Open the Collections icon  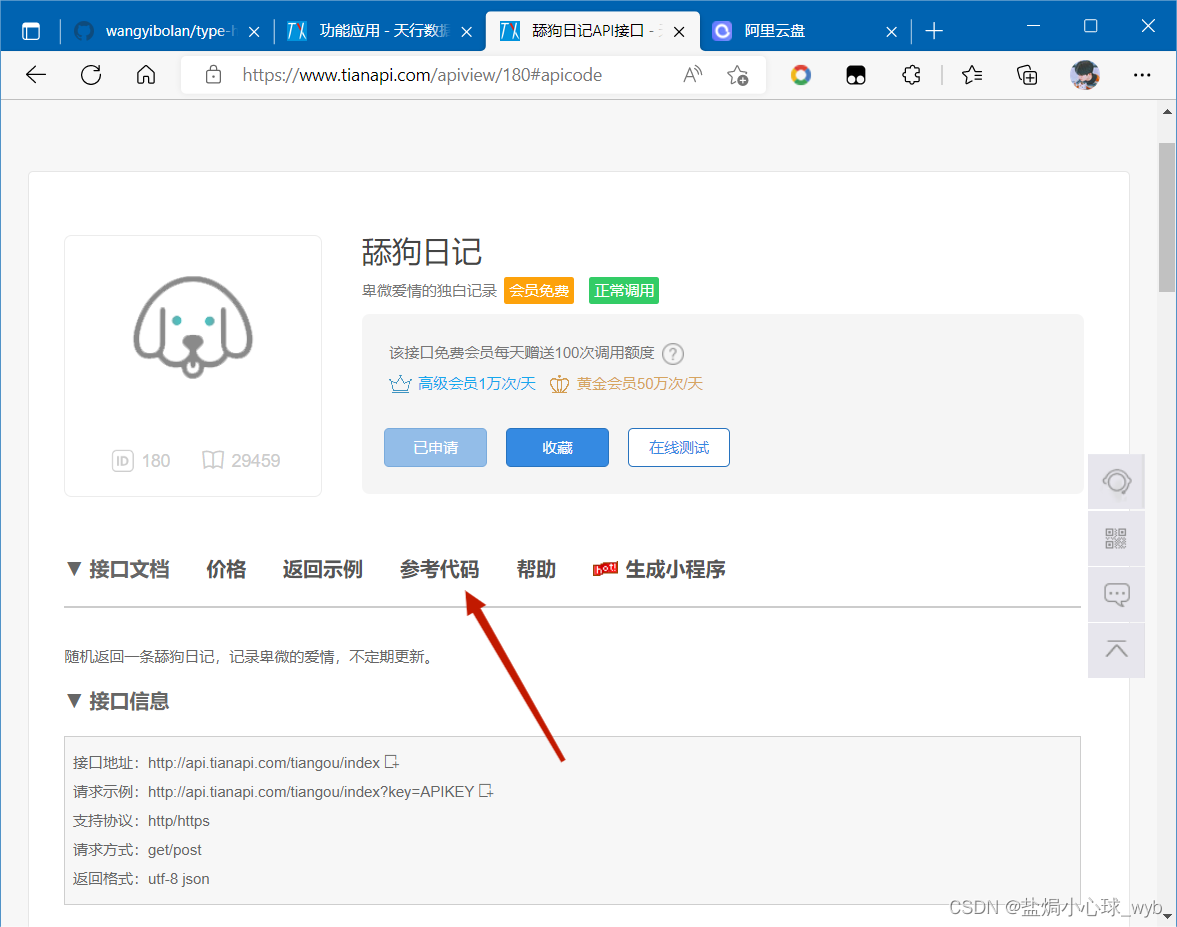pos(1027,75)
